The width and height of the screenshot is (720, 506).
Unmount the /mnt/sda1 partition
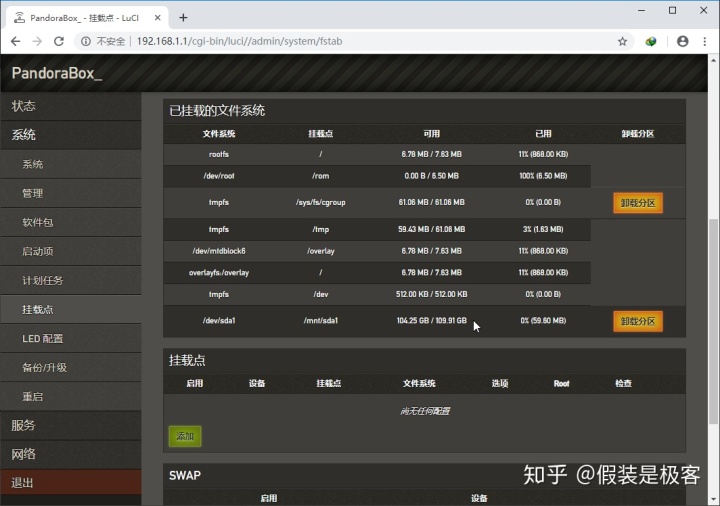638,321
